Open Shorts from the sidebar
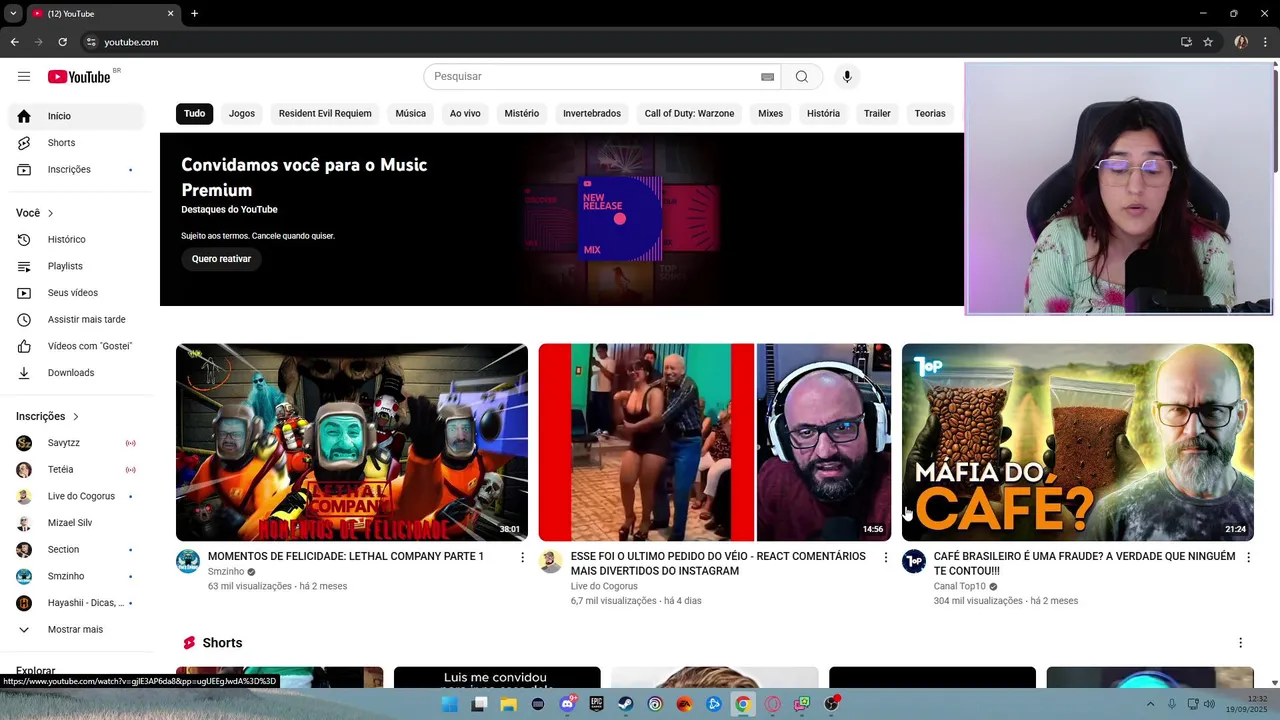The height and width of the screenshot is (720, 1280). point(76,143)
